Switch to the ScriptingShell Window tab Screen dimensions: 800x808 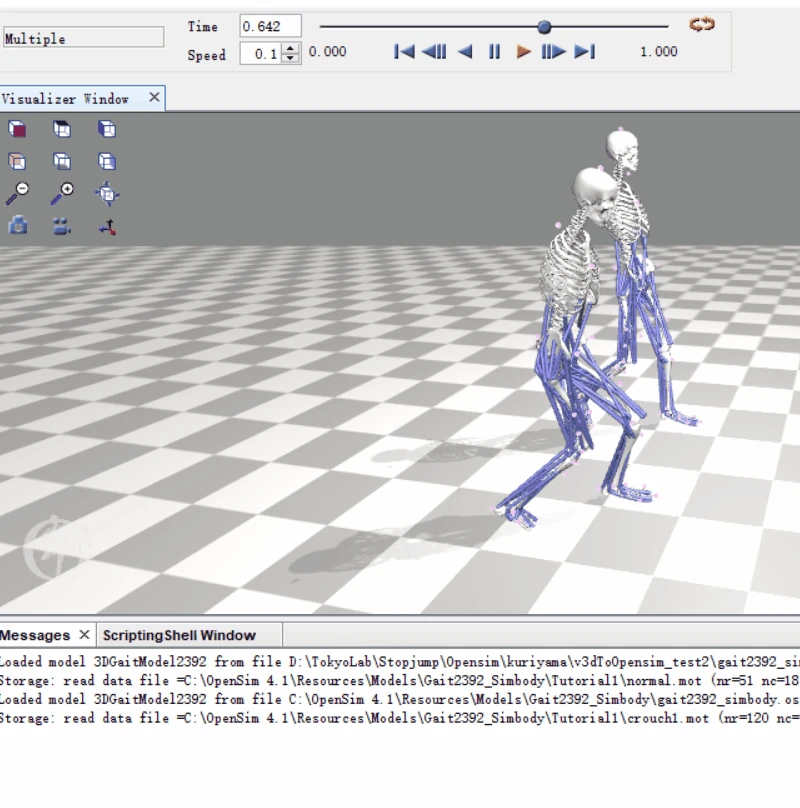tap(179, 635)
